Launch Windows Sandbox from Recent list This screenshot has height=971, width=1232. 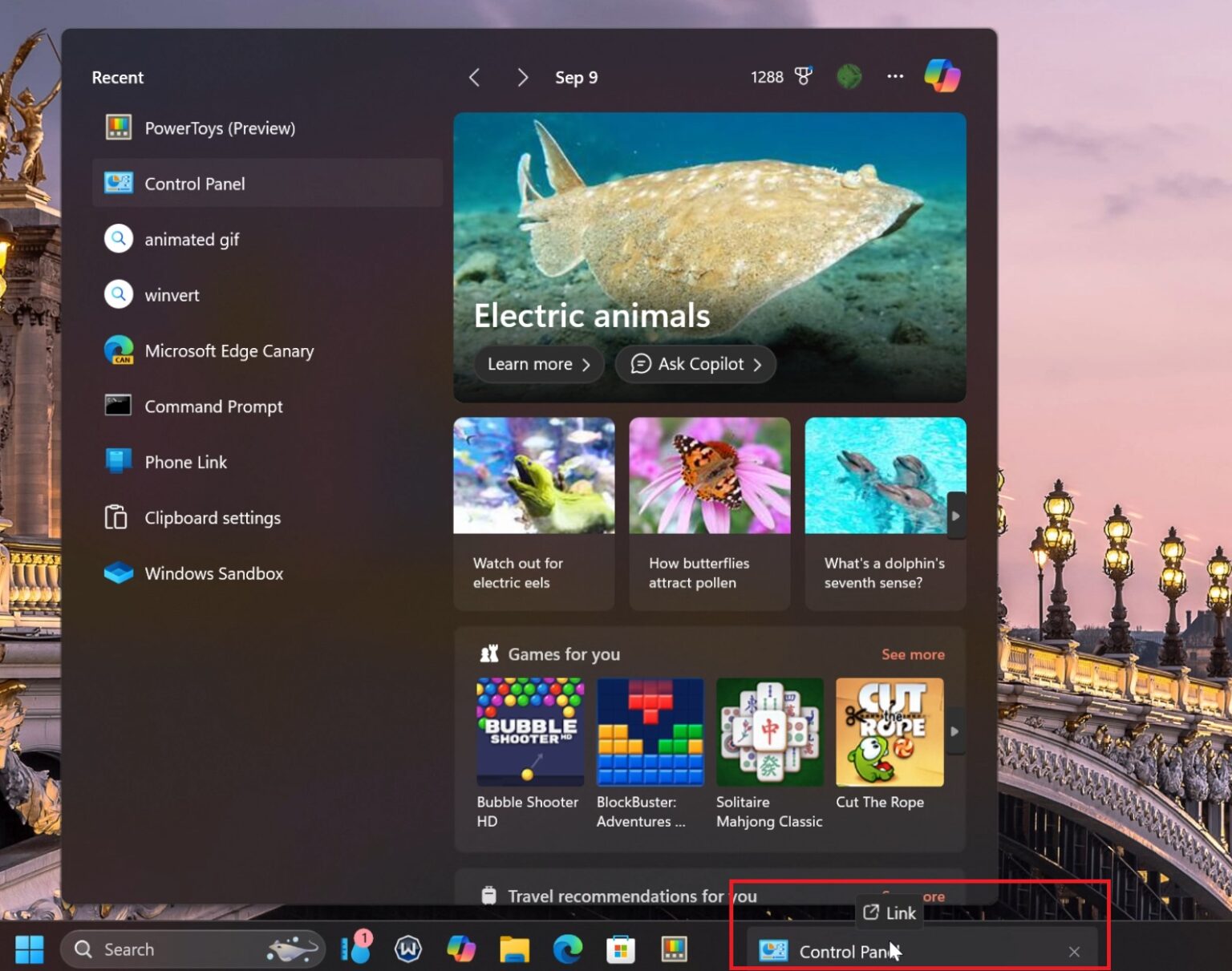pyautogui.click(x=213, y=573)
